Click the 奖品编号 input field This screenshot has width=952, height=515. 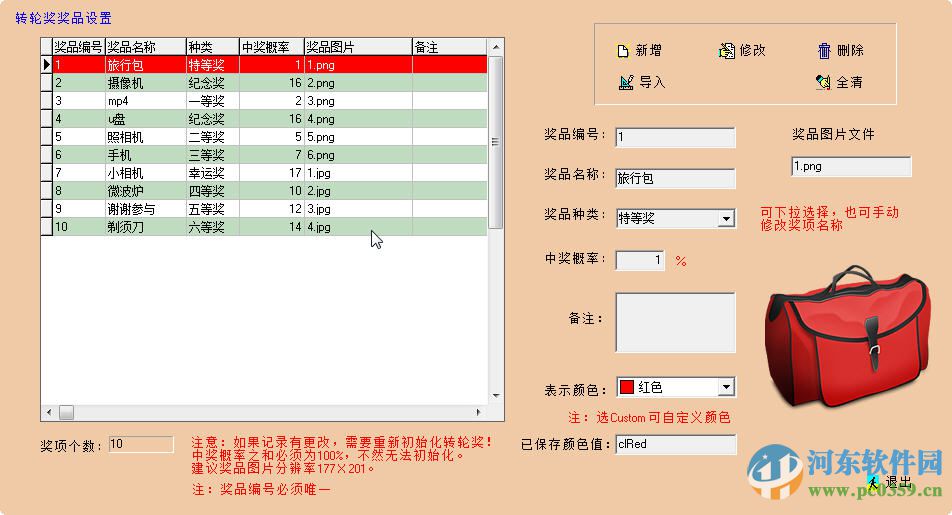pyautogui.click(x=675, y=137)
